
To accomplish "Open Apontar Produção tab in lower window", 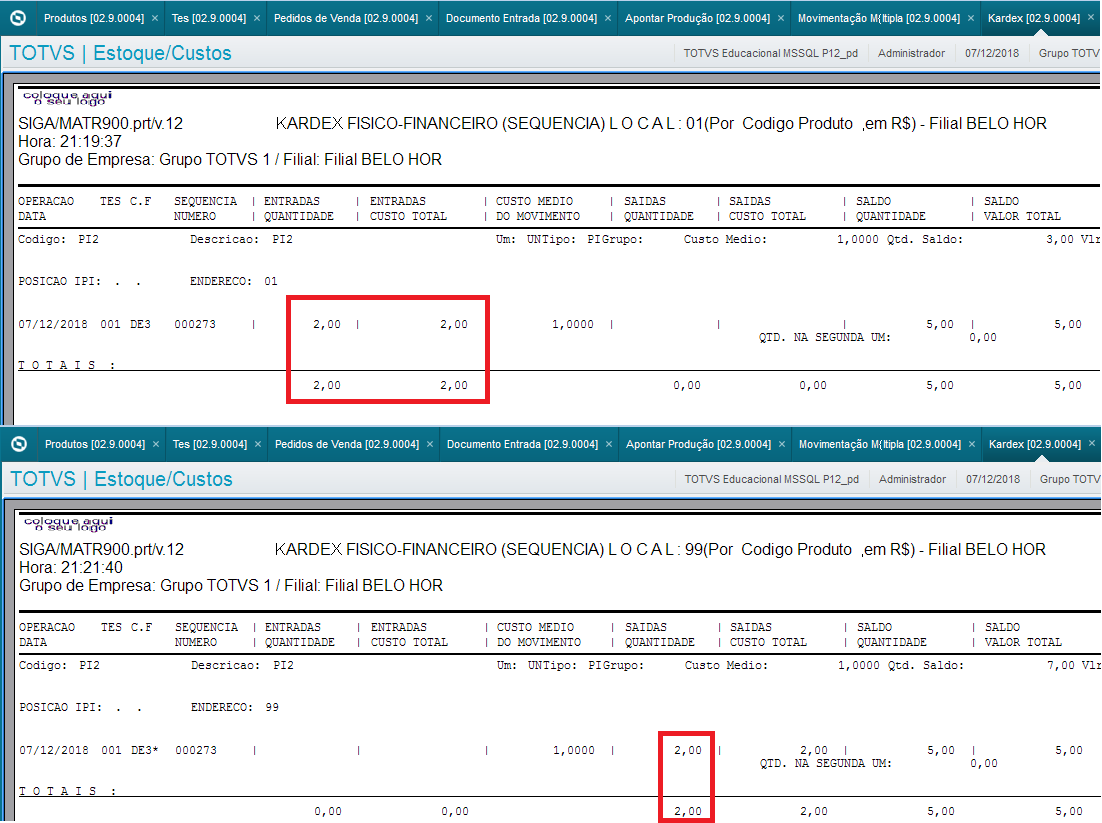I will pyautogui.click(x=698, y=444).
